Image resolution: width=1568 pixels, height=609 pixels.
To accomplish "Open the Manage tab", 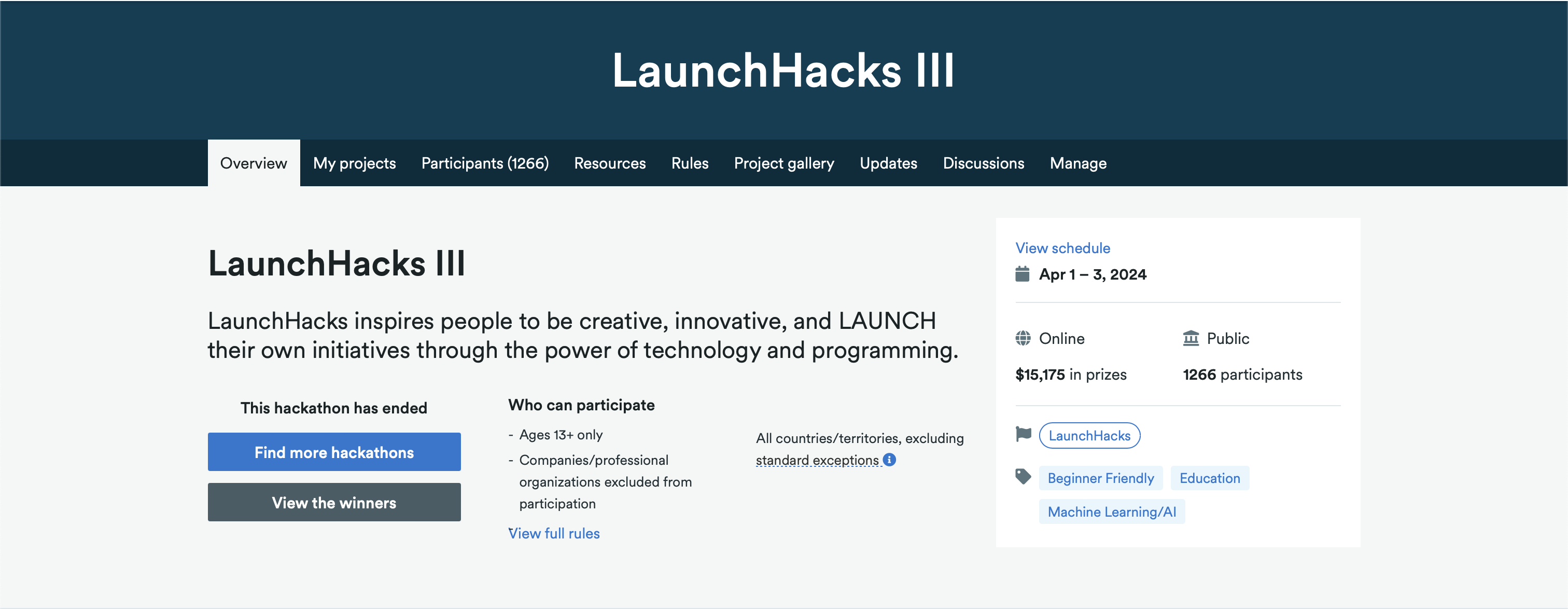I will point(1078,163).
